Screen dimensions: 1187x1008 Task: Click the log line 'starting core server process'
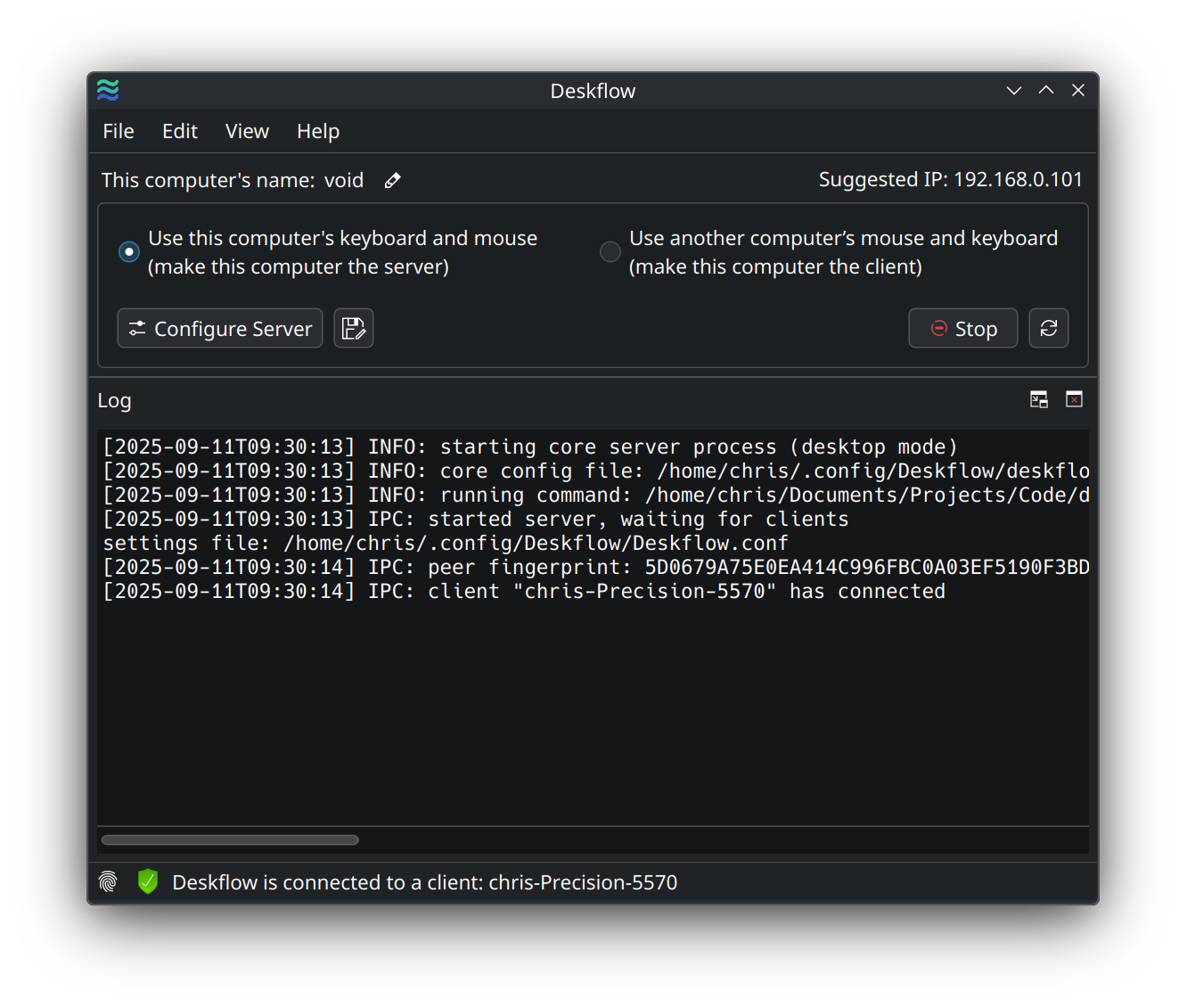(x=530, y=447)
